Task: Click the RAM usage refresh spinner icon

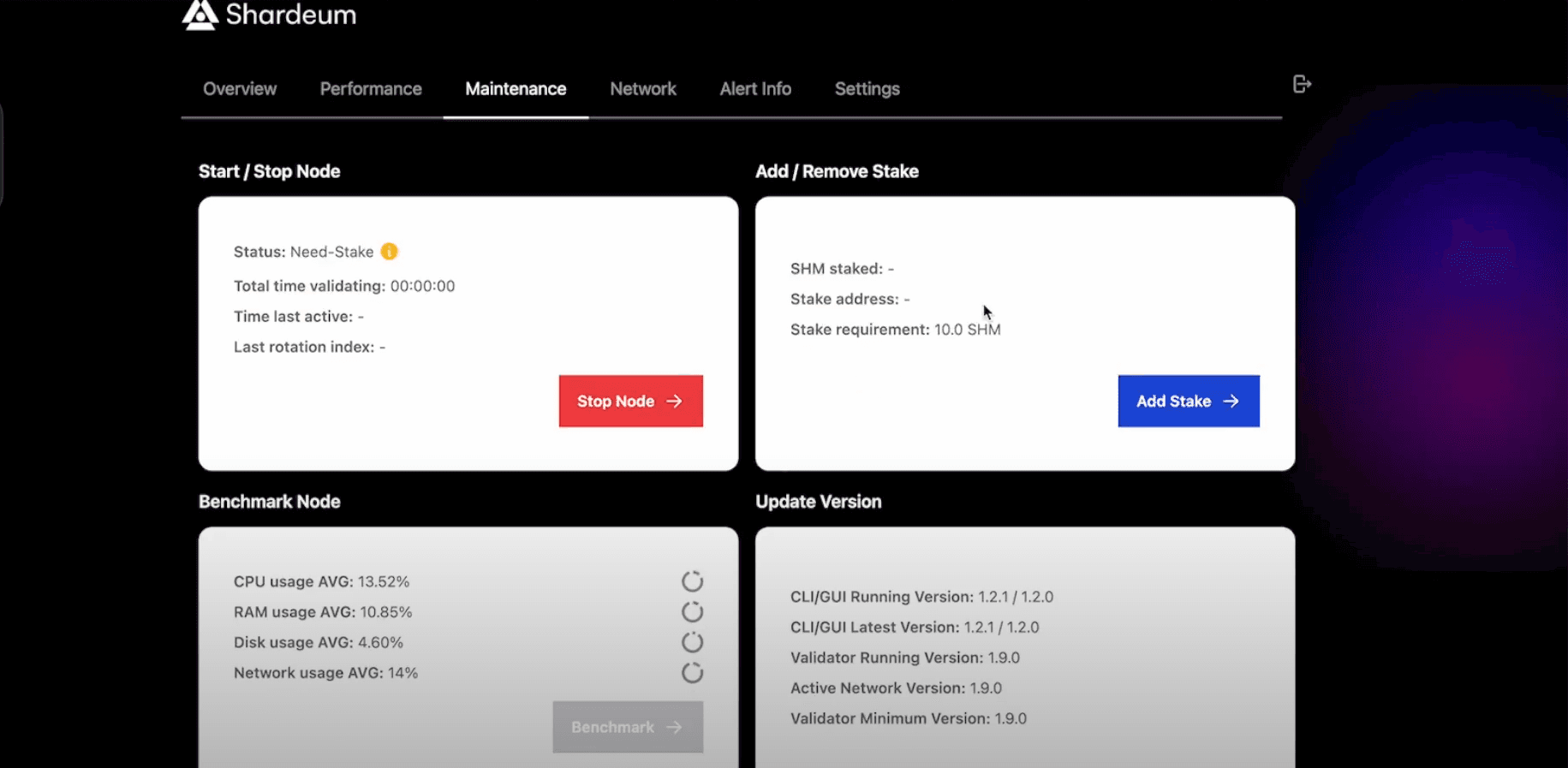Action: click(692, 612)
